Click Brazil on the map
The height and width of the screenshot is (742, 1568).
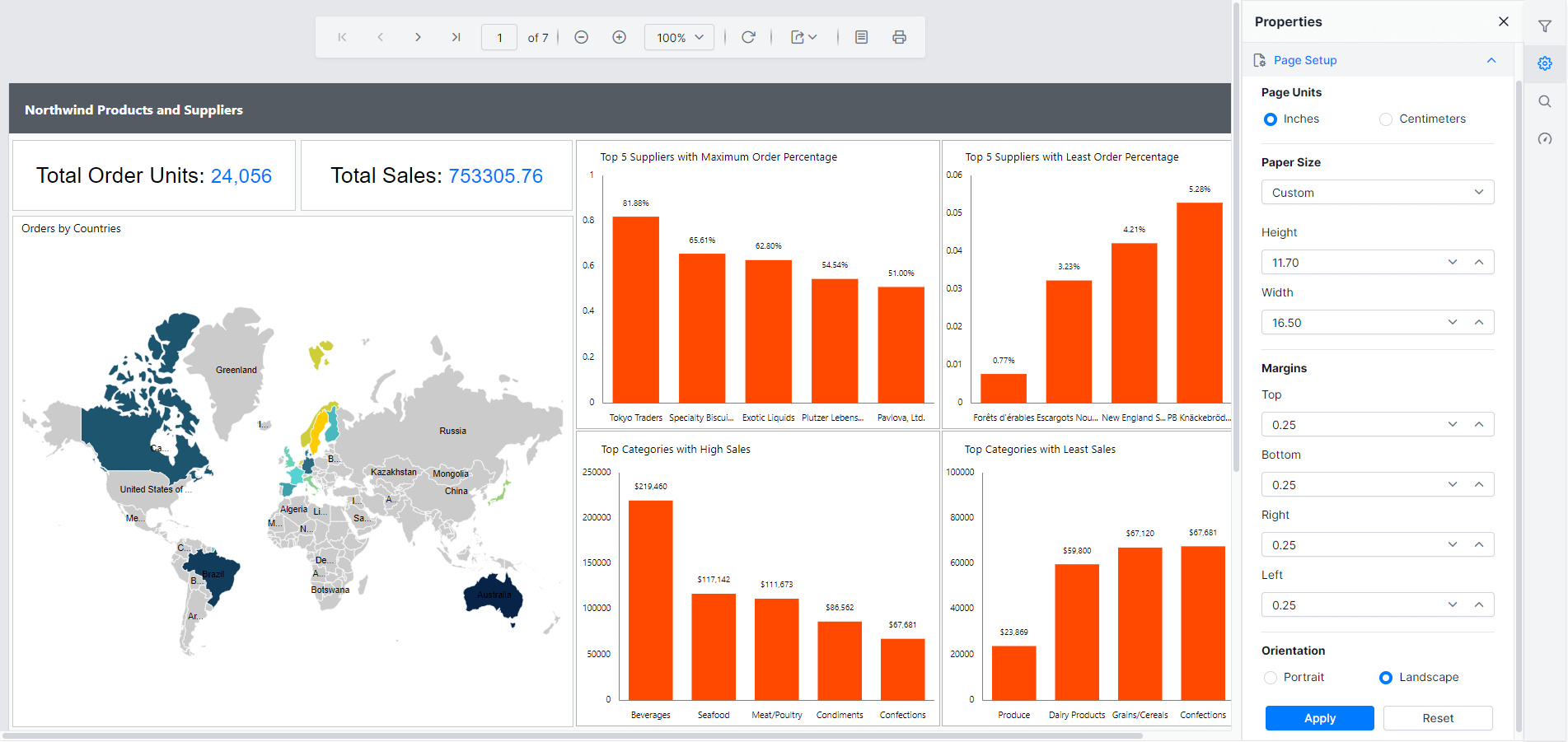coord(213,576)
